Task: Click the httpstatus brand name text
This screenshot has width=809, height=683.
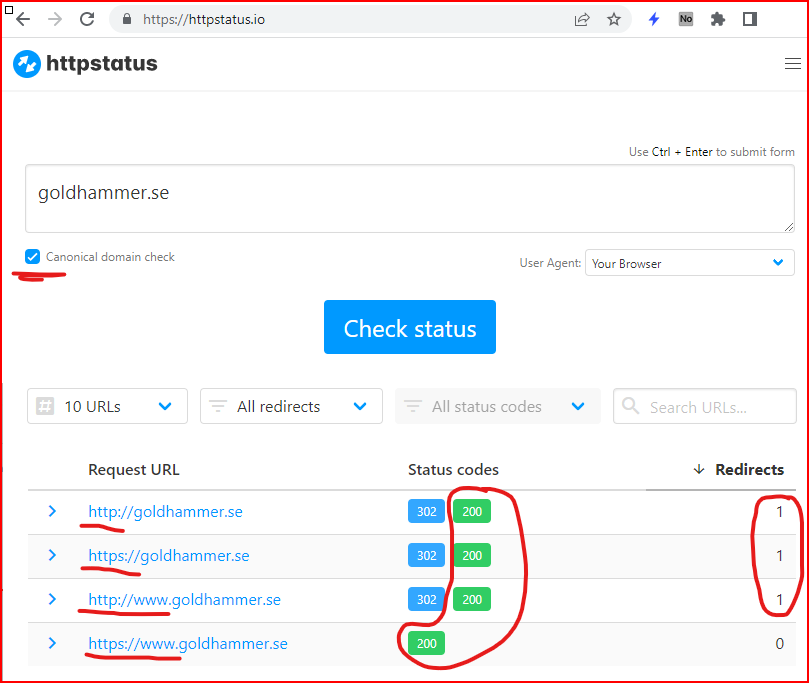Action: (x=102, y=63)
